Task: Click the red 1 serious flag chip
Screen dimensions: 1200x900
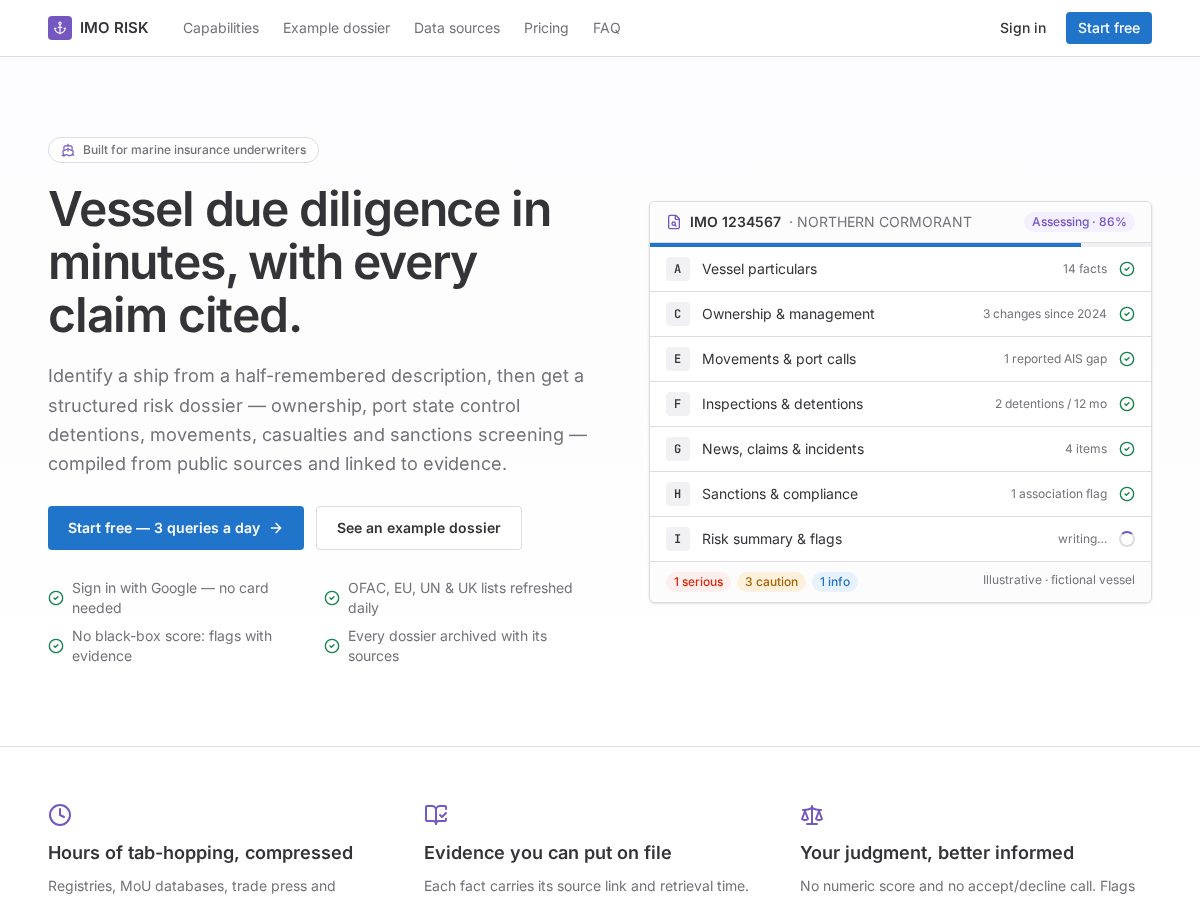Action: [x=698, y=582]
